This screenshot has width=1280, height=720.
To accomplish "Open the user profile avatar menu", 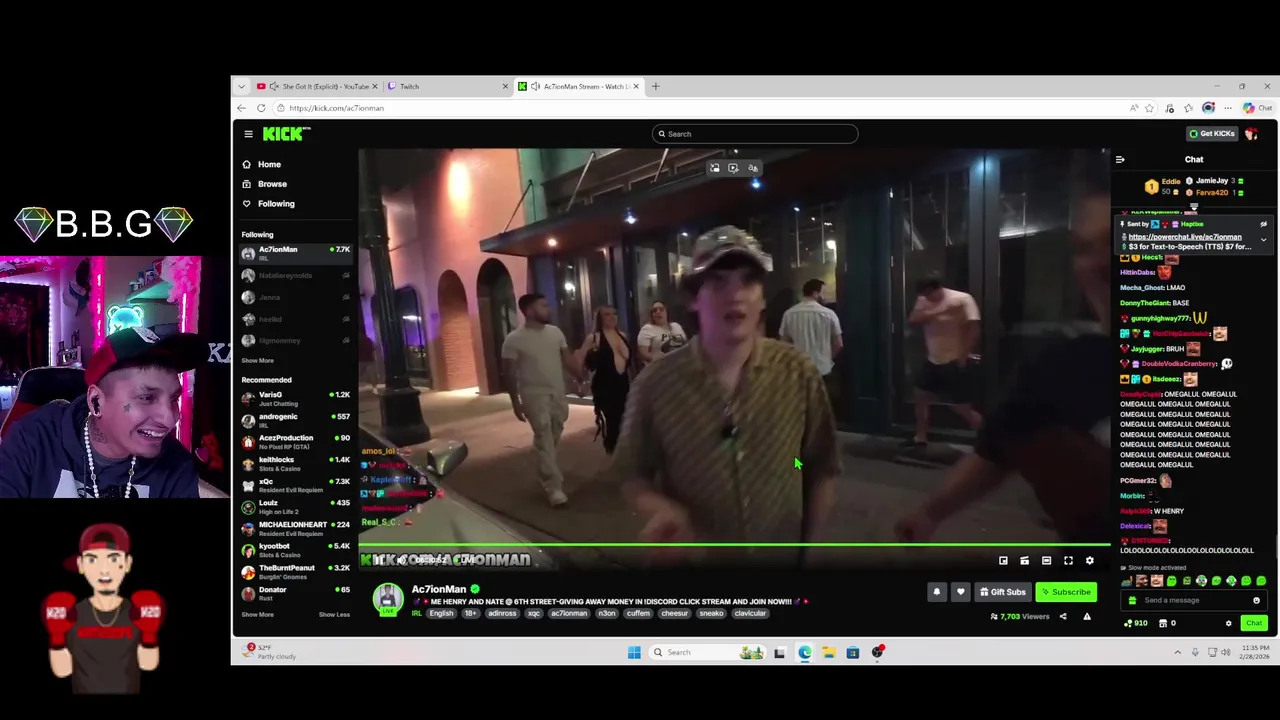I will point(1252,134).
